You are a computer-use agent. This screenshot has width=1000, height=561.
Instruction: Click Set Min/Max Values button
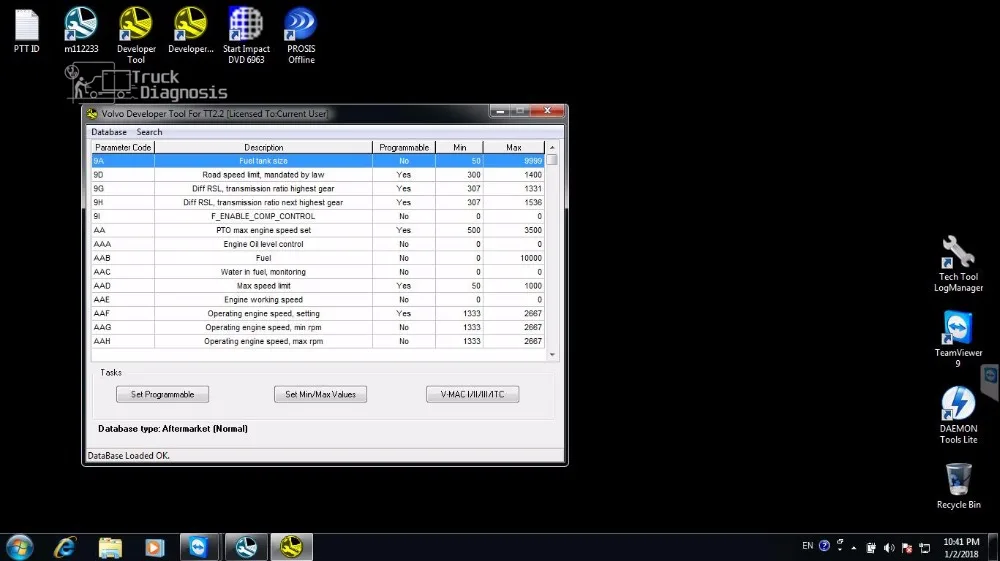[x=320, y=395]
